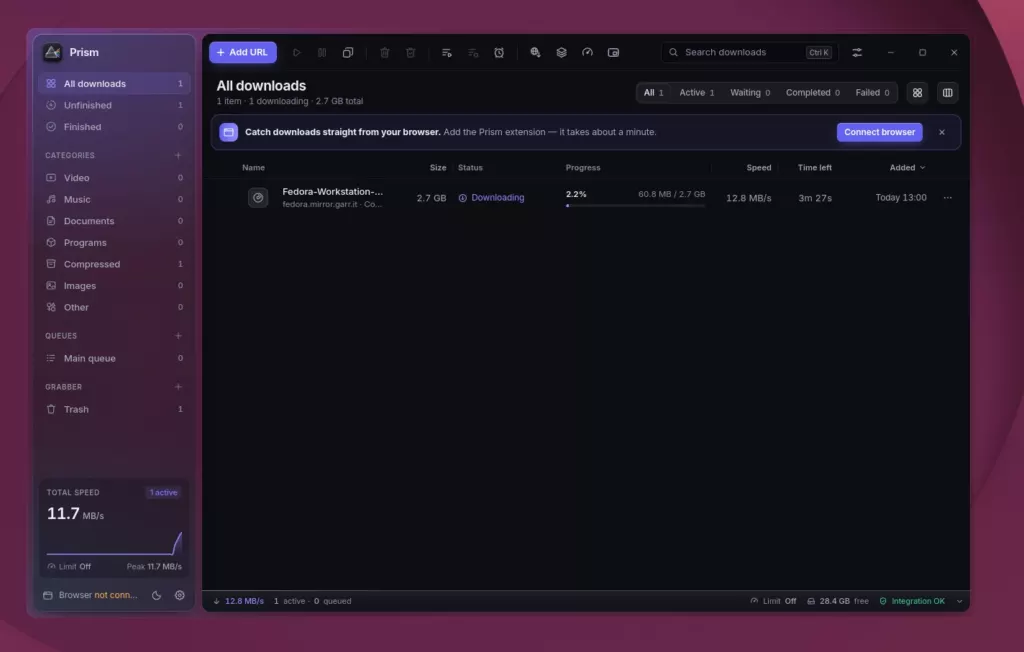Click the Fedora download progress bar
The image size is (1024, 652).
(x=635, y=206)
